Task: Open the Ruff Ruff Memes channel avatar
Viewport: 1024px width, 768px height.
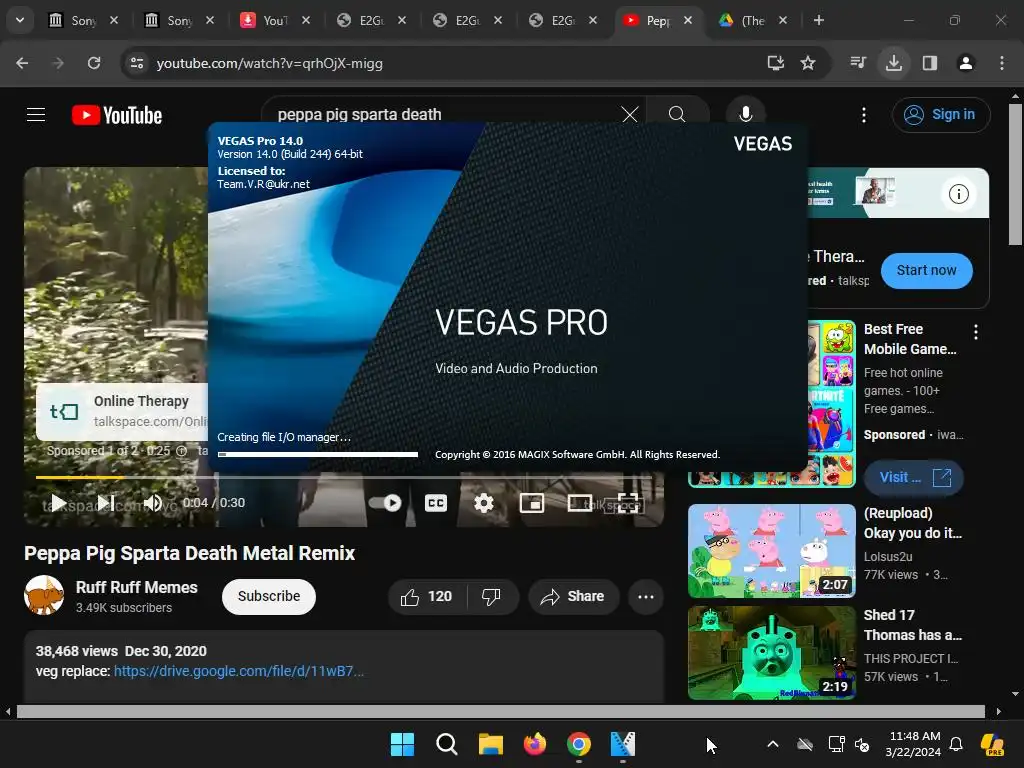Action: tap(44, 595)
